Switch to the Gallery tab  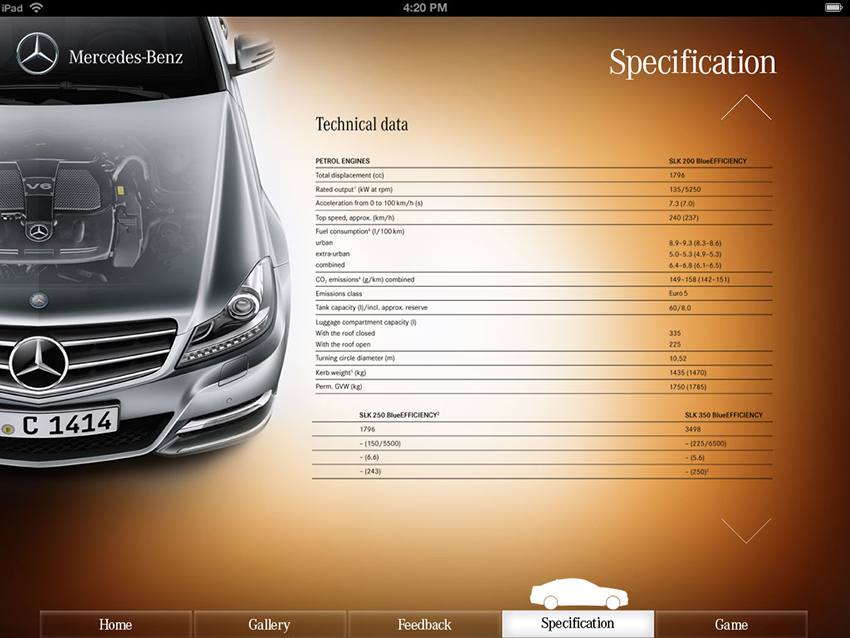(x=269, y=624)
